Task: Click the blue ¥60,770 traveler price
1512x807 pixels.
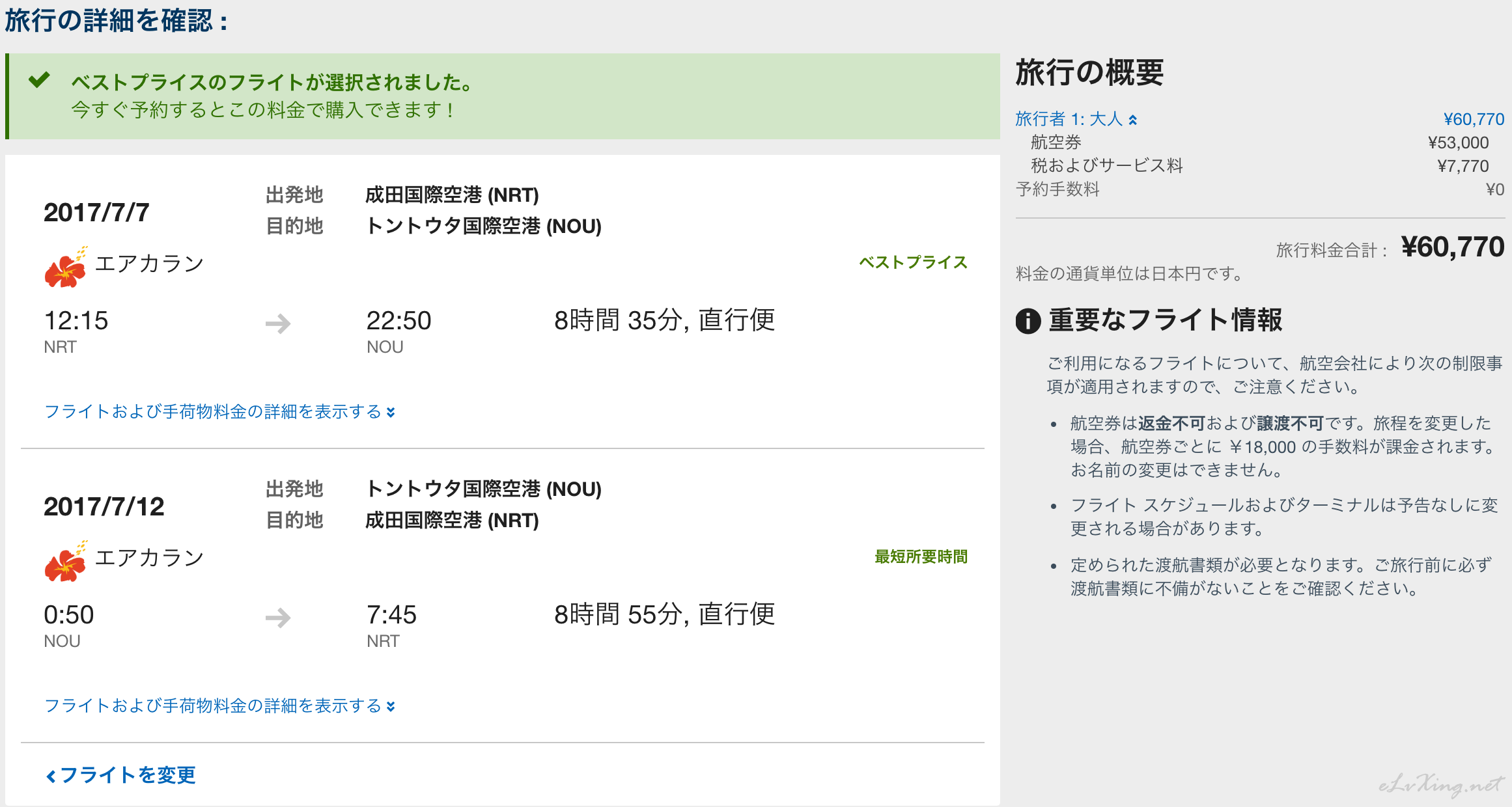Action: (x=1474, y=119)
